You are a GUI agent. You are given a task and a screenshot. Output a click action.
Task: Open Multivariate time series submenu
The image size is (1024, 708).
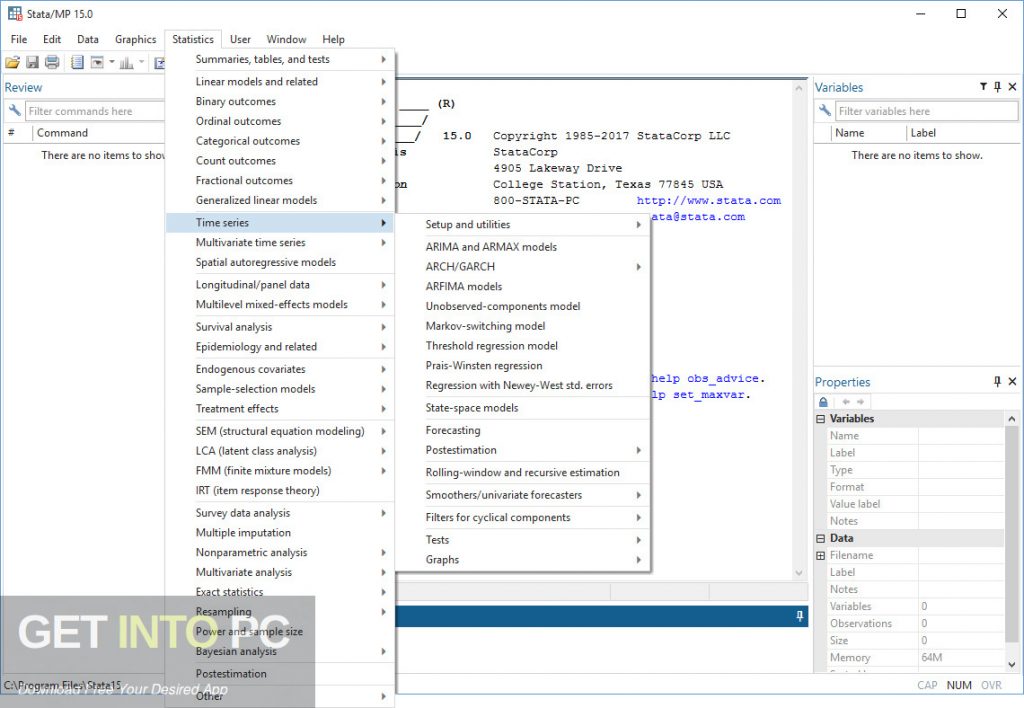pyautogui.click(x=280, y=242)
